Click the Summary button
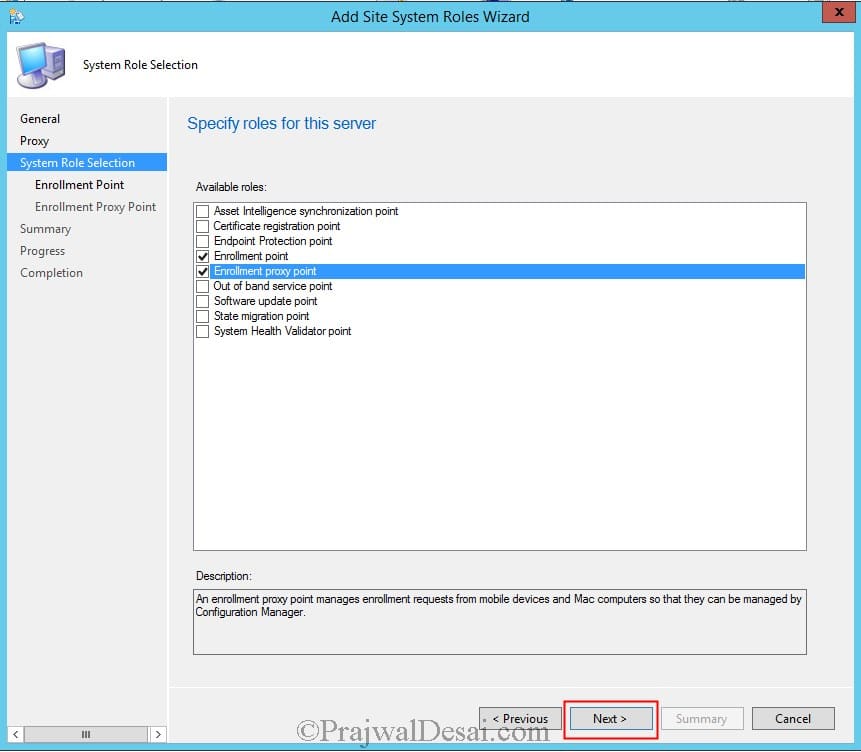861x752 pixels. pyautogui.click(x=702, y=718)
